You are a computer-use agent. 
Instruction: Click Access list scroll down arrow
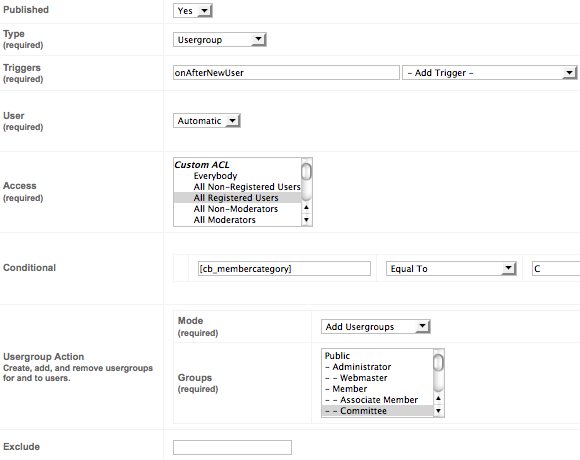tap(306, 220)
